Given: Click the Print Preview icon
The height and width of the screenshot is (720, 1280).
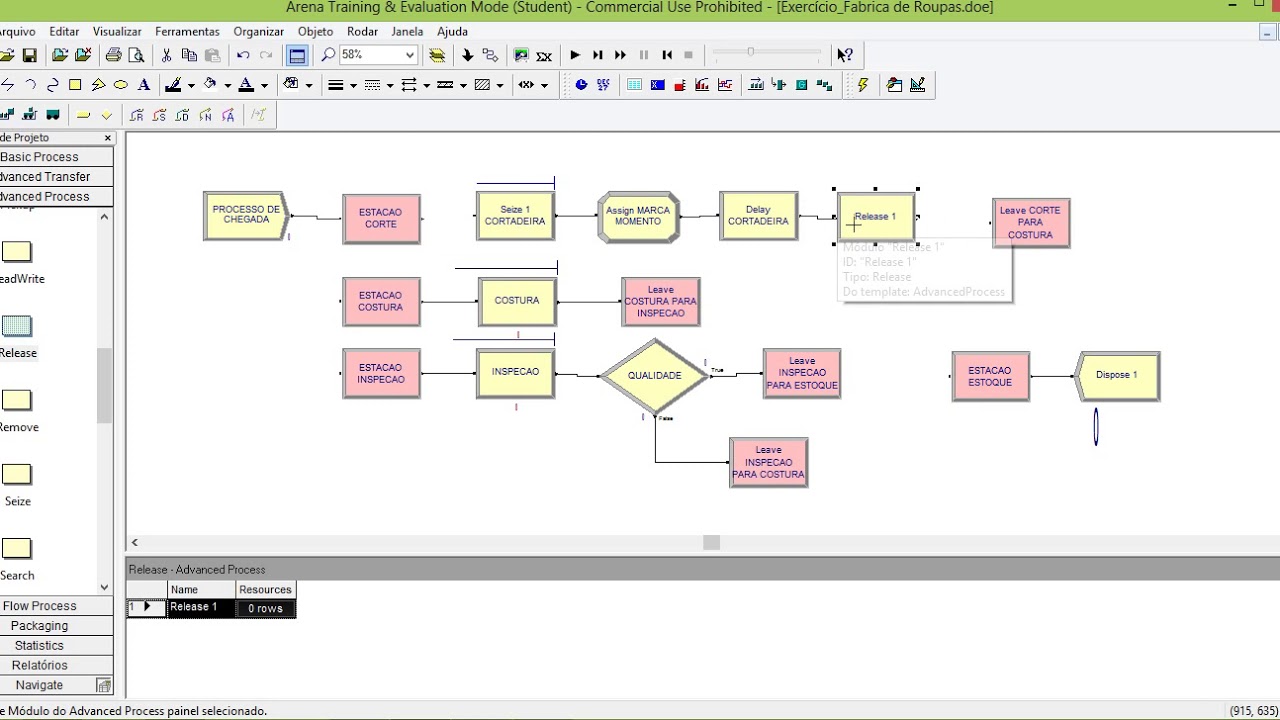Looking at the screenshot, I should click(x=136, y=55).
